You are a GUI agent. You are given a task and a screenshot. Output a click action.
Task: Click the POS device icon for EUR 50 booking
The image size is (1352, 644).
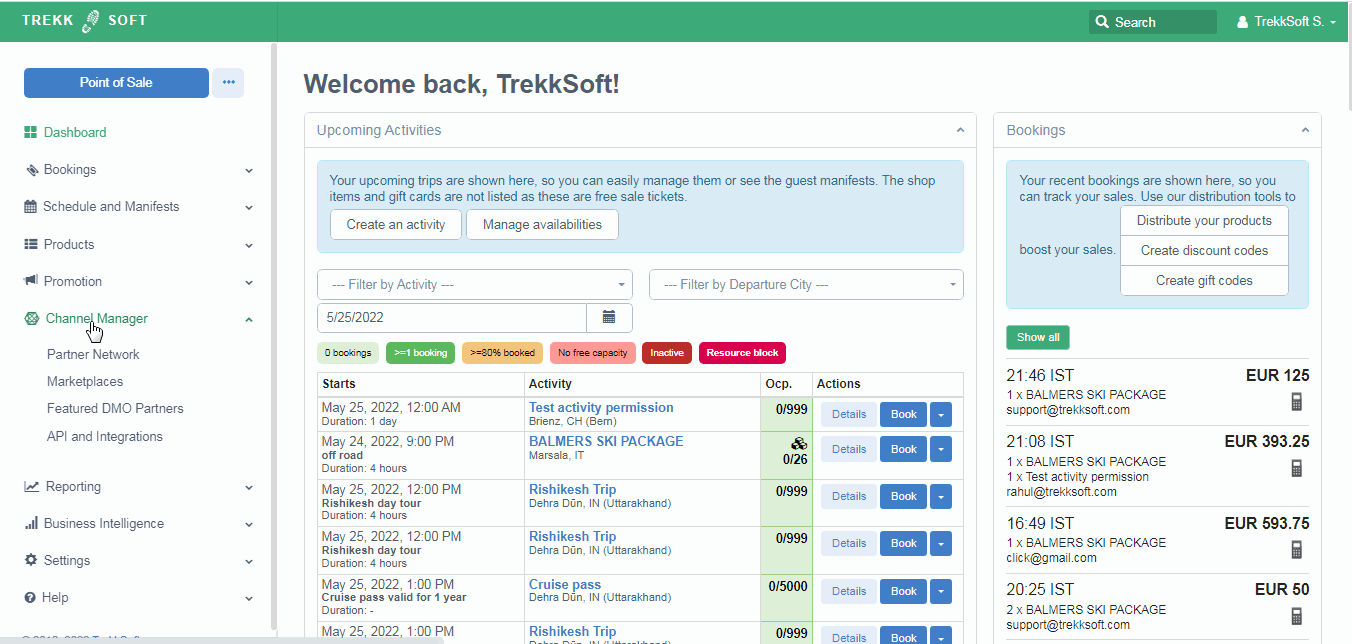pyautogui.click(x=1297, y=616)
